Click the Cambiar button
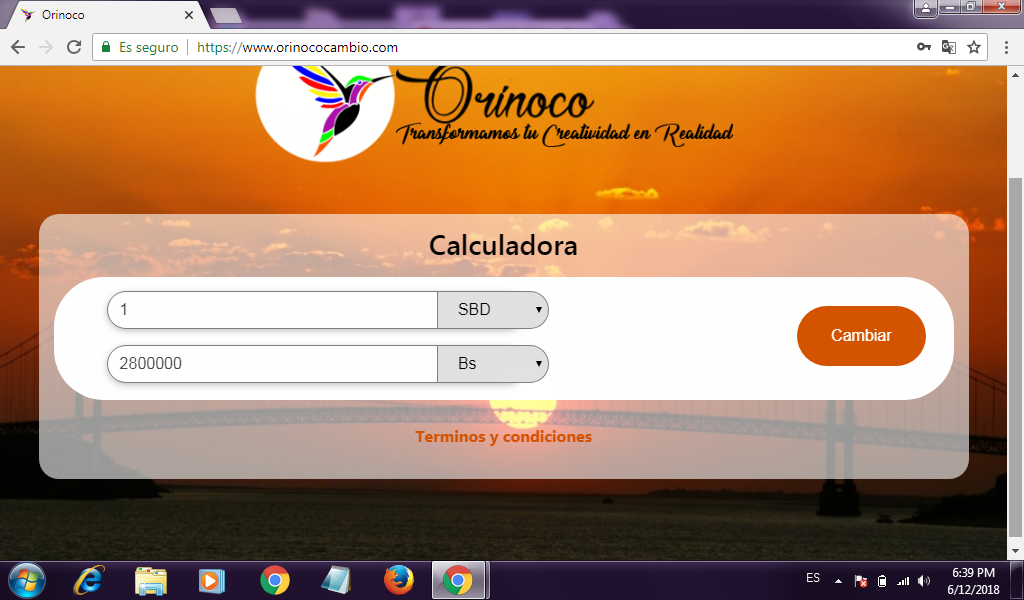This screenshot has height=600, width=1024. 861,336
